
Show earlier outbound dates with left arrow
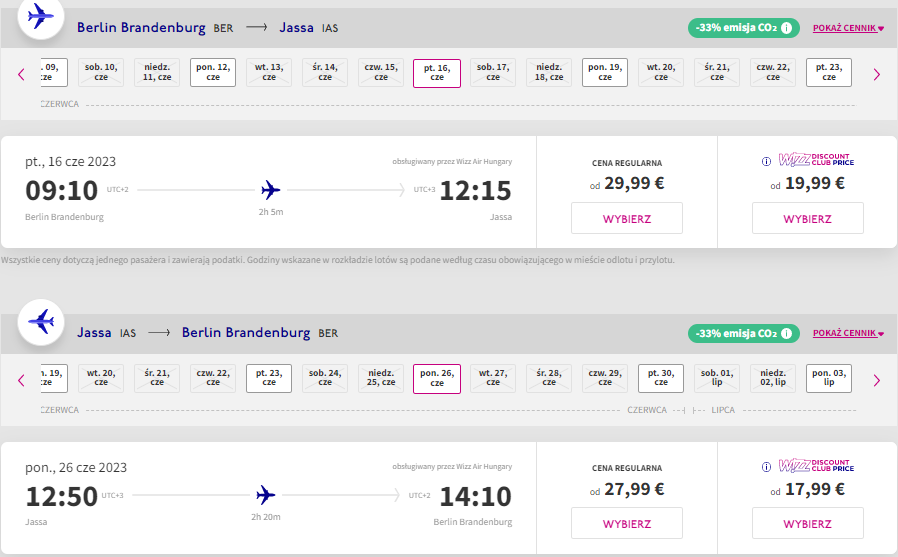pos(21,74)
